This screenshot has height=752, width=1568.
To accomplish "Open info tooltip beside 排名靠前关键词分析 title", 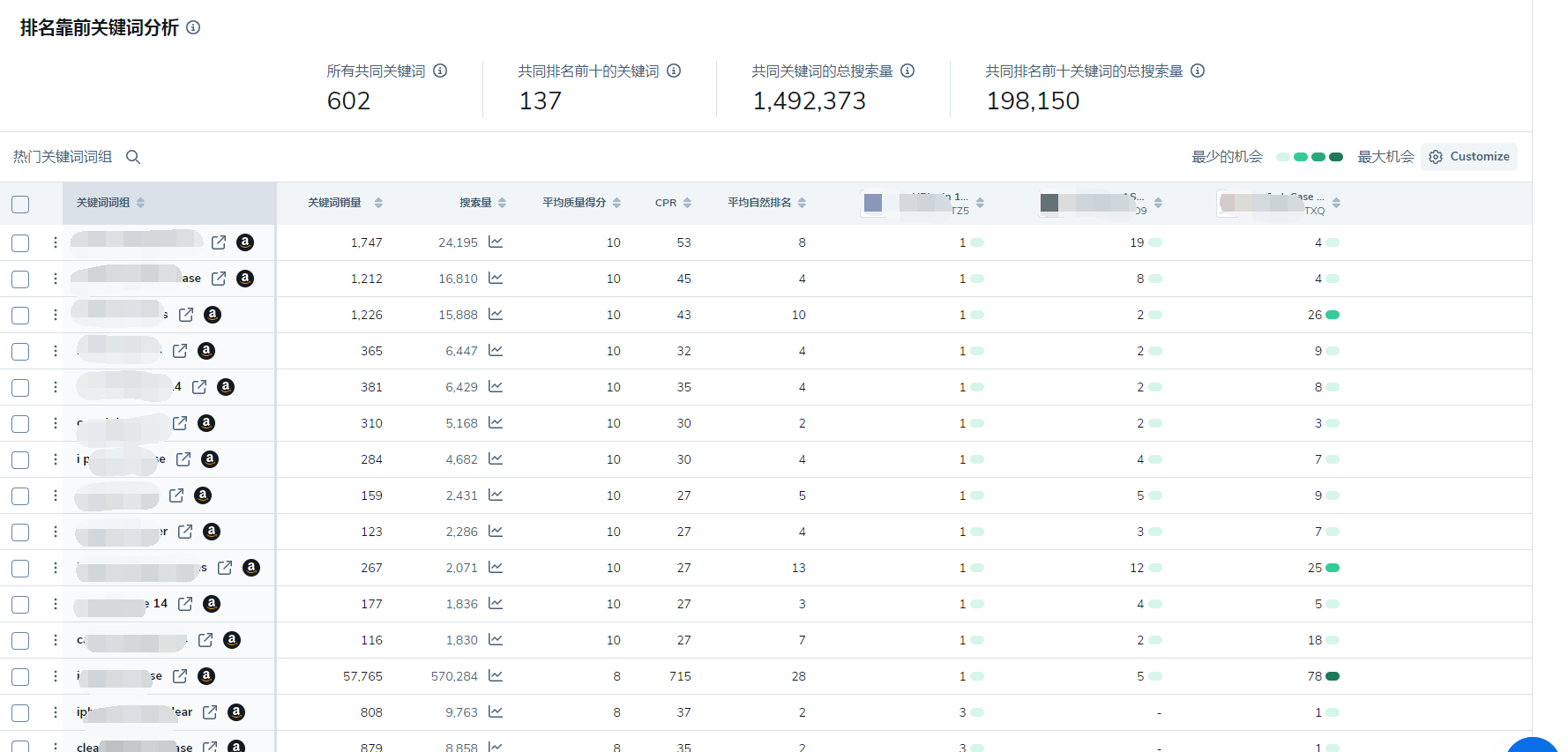I will 193,27.
